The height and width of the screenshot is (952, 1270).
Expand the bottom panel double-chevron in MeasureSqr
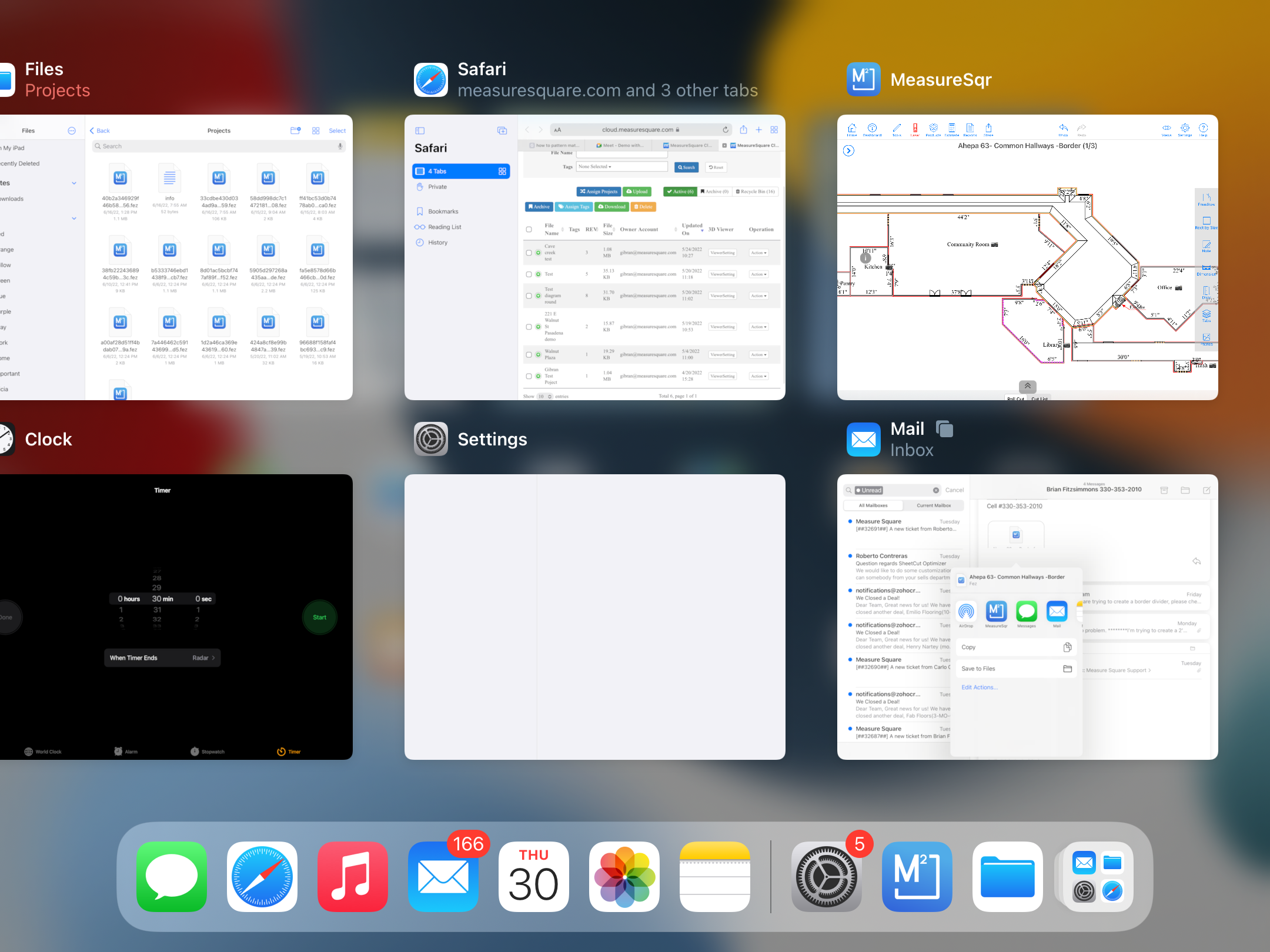coord(1027,386)
